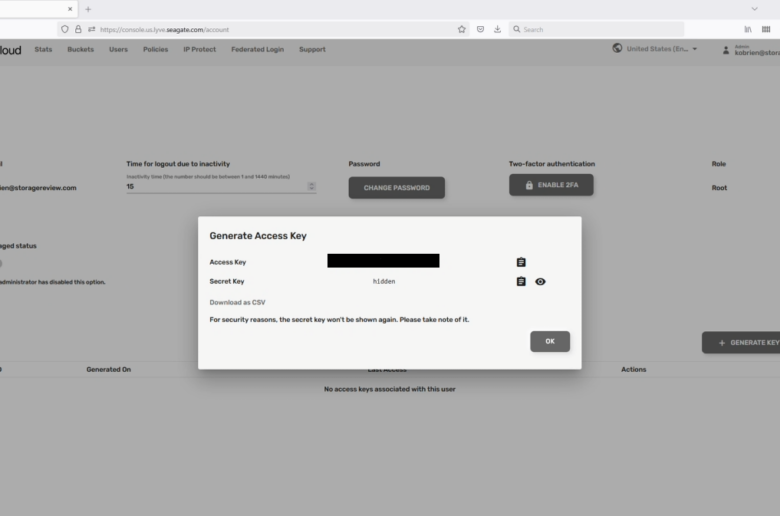This screenshot has width=780, height=516.
Task: Click the Actions column header
Action: (633, 369)
